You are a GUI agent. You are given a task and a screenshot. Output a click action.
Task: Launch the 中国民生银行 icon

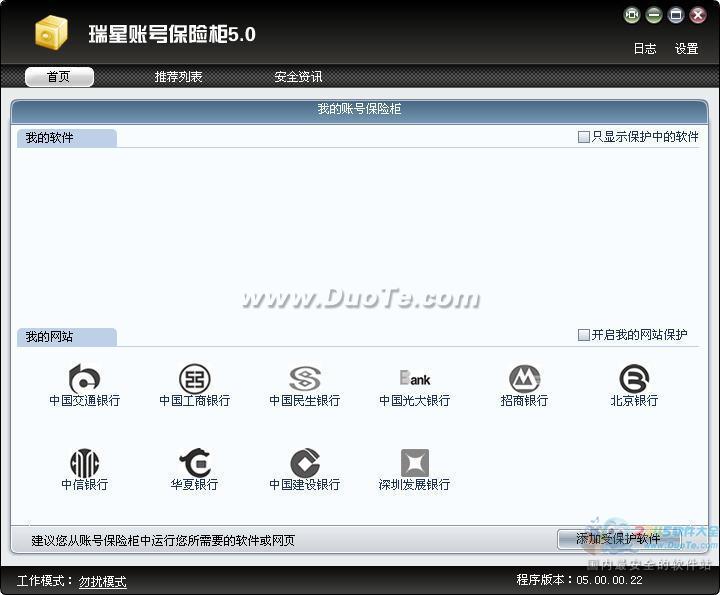point(304,380)
